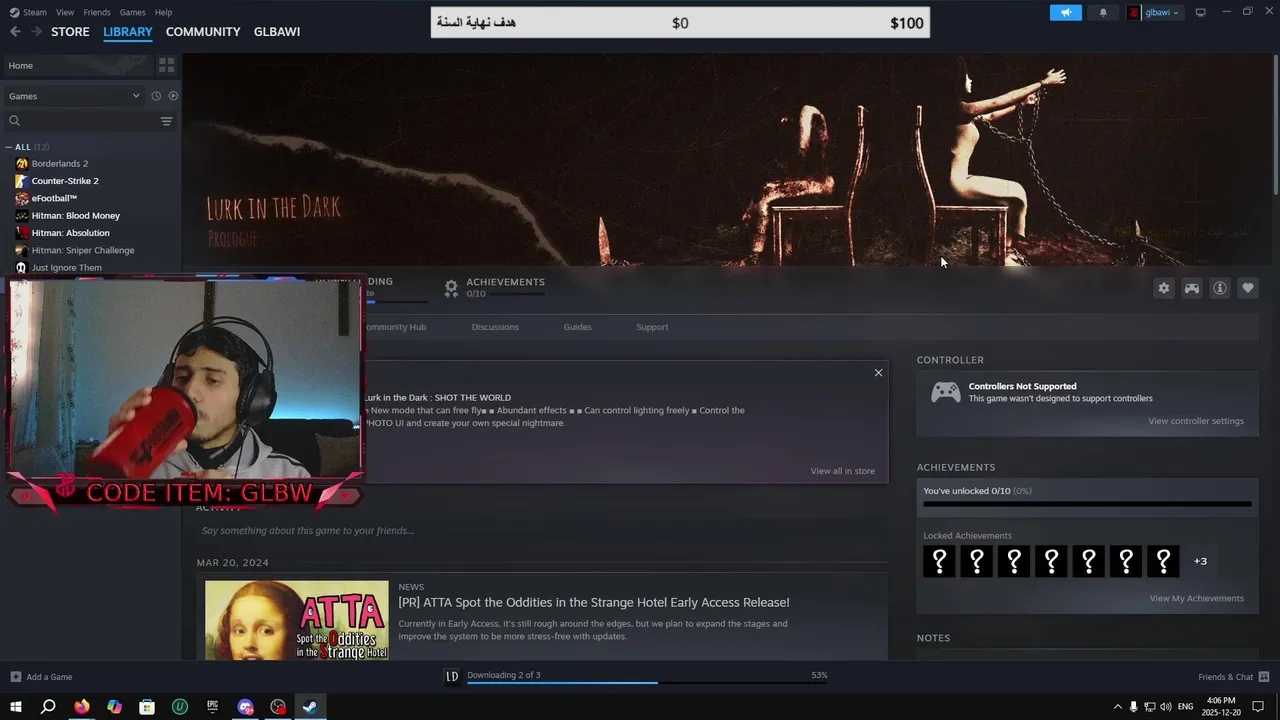This screenshot has width=1280, height=720.
Task: Open the Help menu
Action: point(163,12)
